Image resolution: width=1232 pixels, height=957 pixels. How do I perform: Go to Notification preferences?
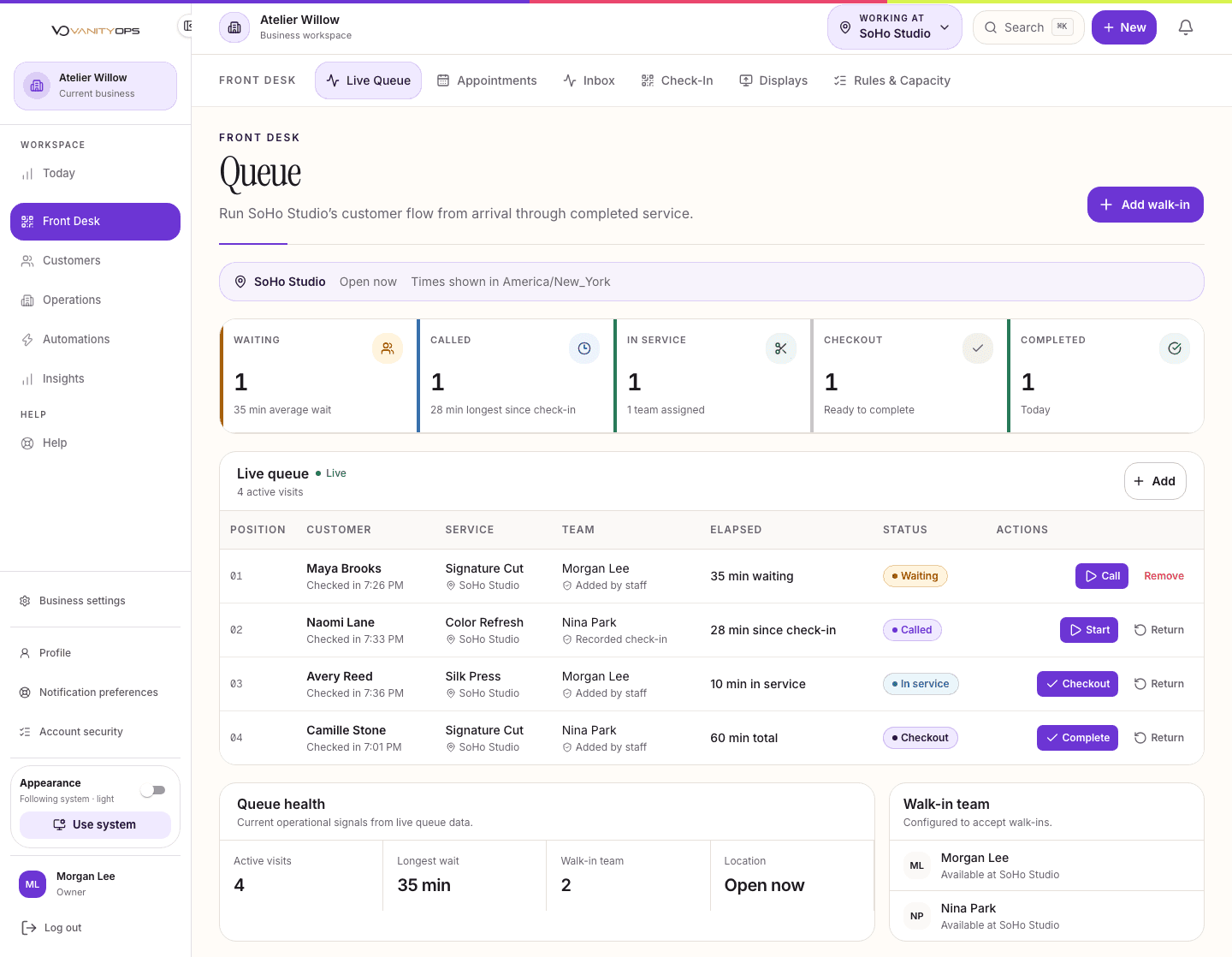point(95,692)
